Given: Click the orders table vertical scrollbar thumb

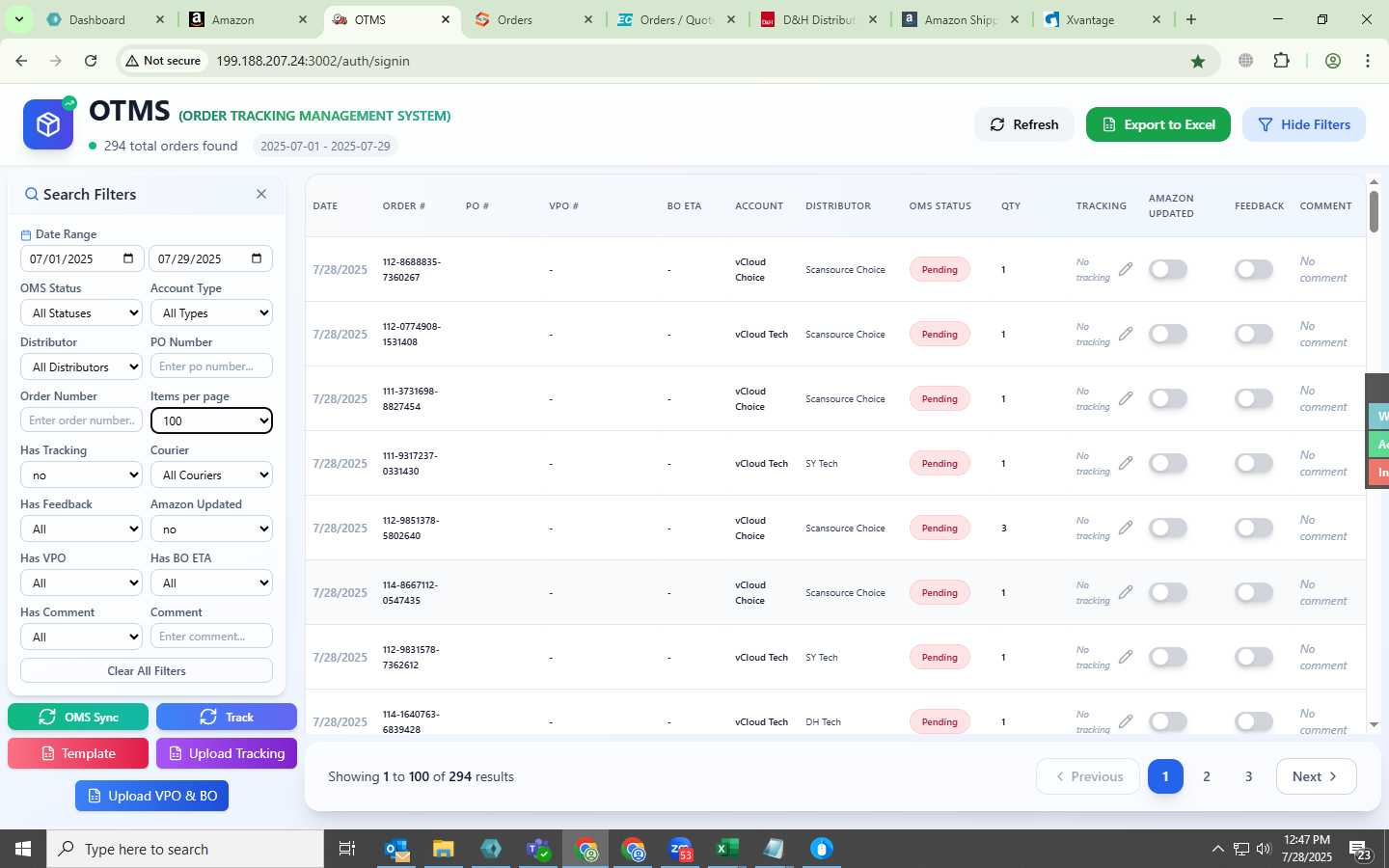Looking at the screenshot, I should tap(1374, 212).
